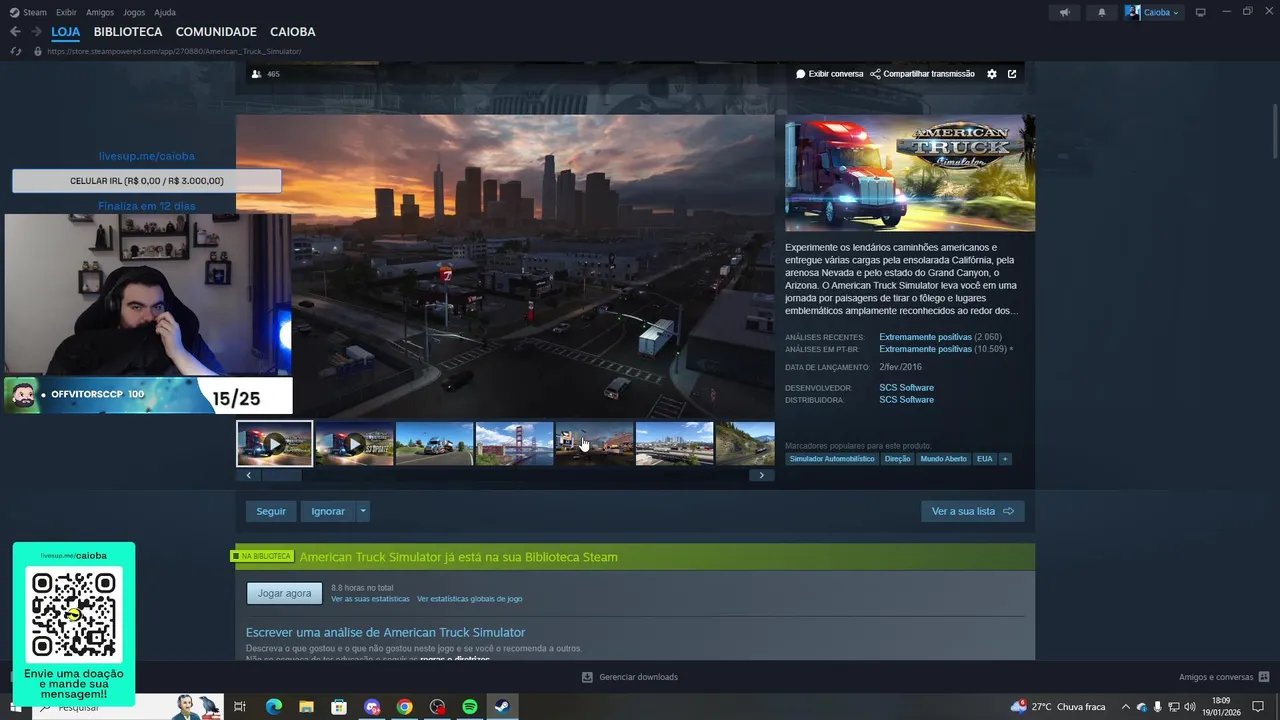Open the Jogos menu
The width and height of the screenshot is (1280, 720).
click(134, 12)
